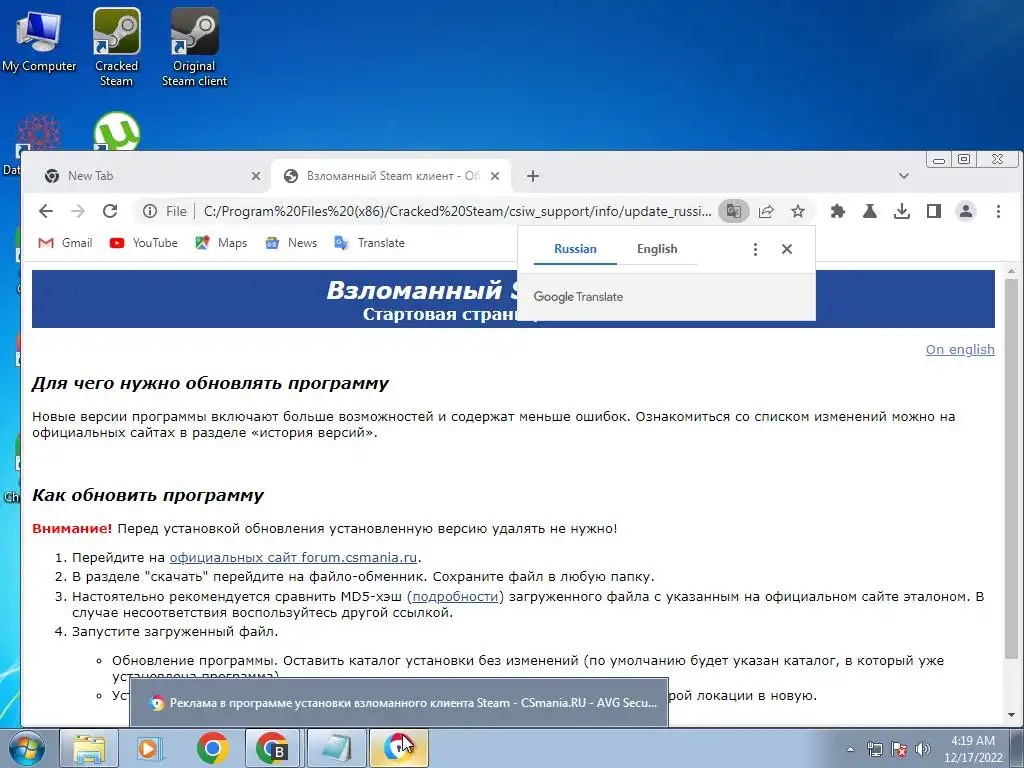Image resolution: width=1024 pixels, height=768 pixels.
Task: Click the scrollbar down arrow
Action: (1011, 715)
